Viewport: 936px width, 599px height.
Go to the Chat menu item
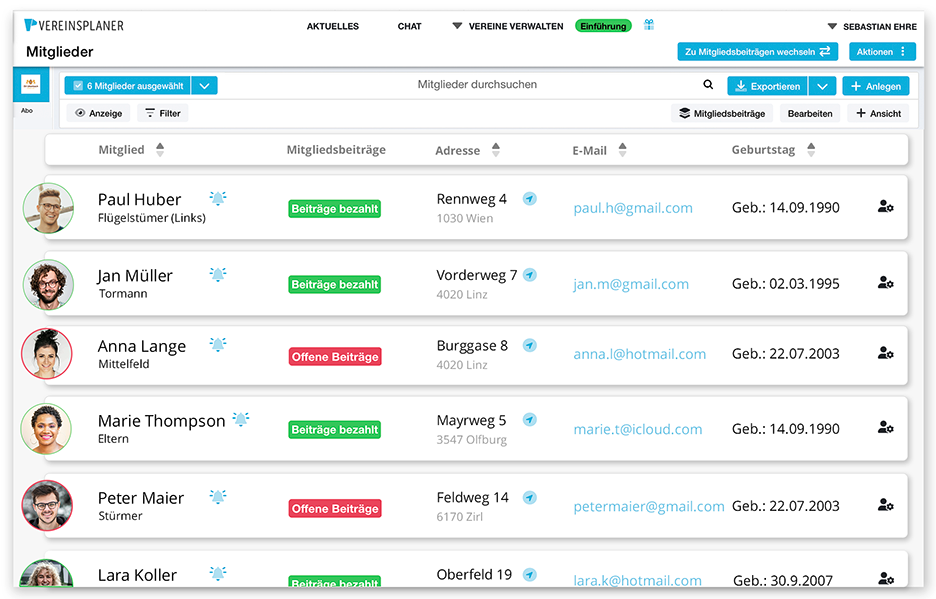(409, 26)
